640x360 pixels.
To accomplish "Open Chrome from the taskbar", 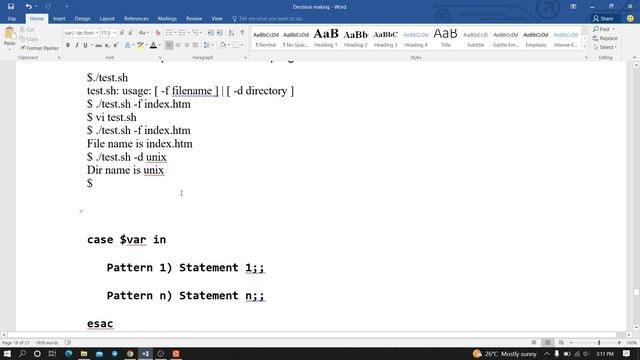I will coord(130,353).
